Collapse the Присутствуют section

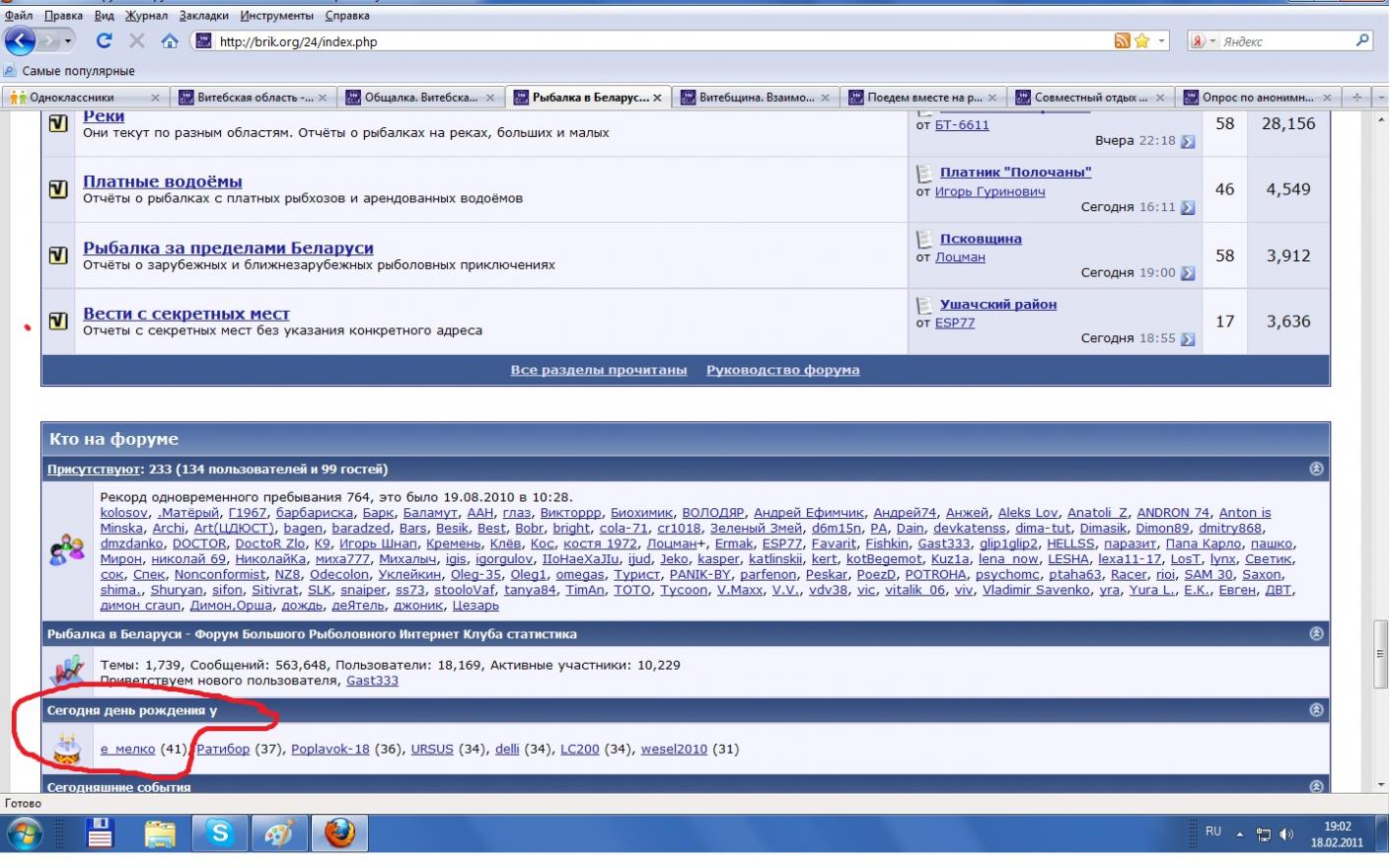1316,470
